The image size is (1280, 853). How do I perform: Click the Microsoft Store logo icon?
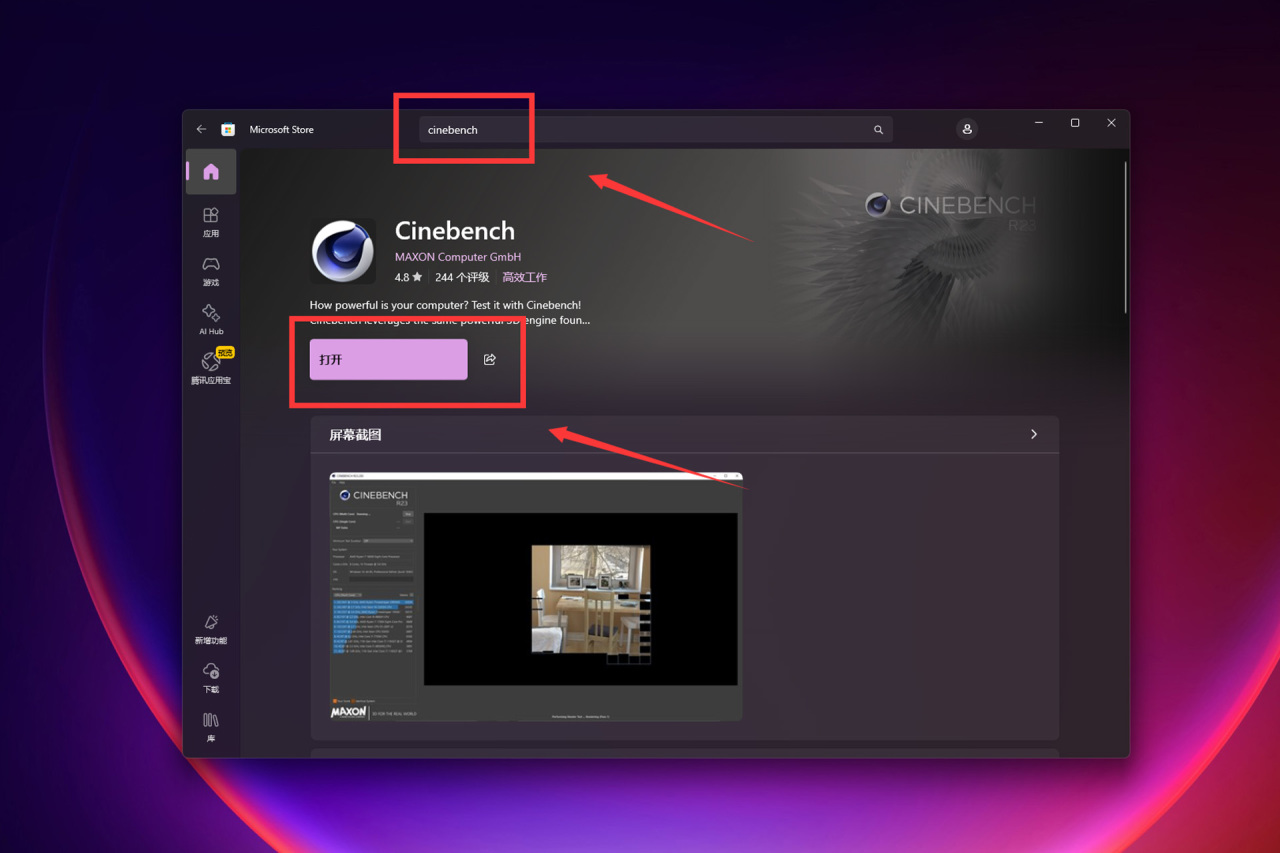228,129
